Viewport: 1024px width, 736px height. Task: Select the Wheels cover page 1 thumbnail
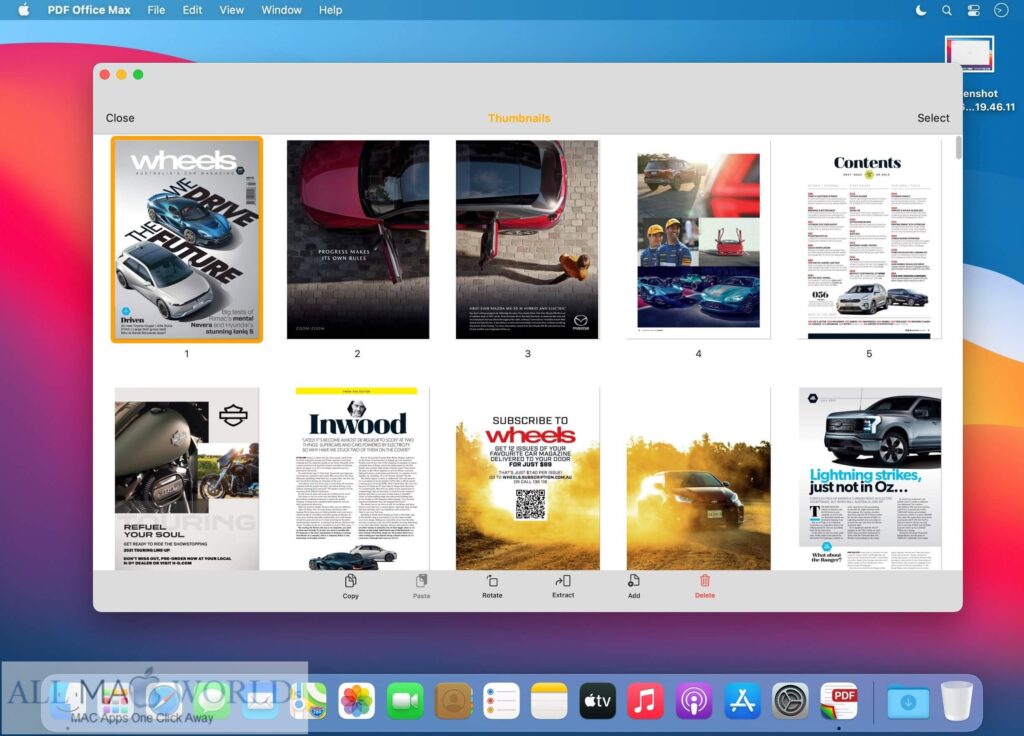(x=187, y=240)
